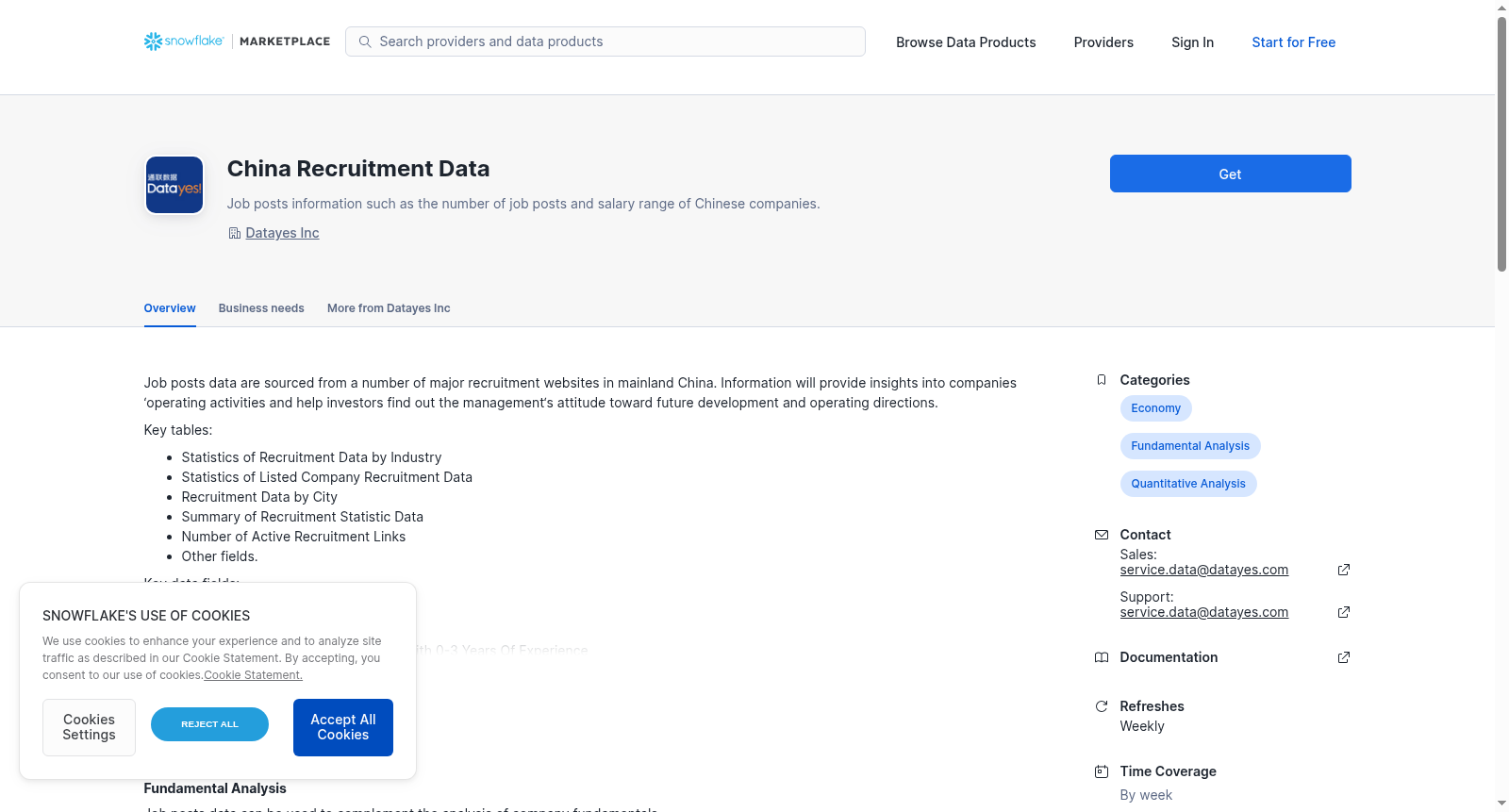Click 'Statistics of Recruitment Data by Industry'
Screen dimensions: 1509x812
click(x=311, y=457)
